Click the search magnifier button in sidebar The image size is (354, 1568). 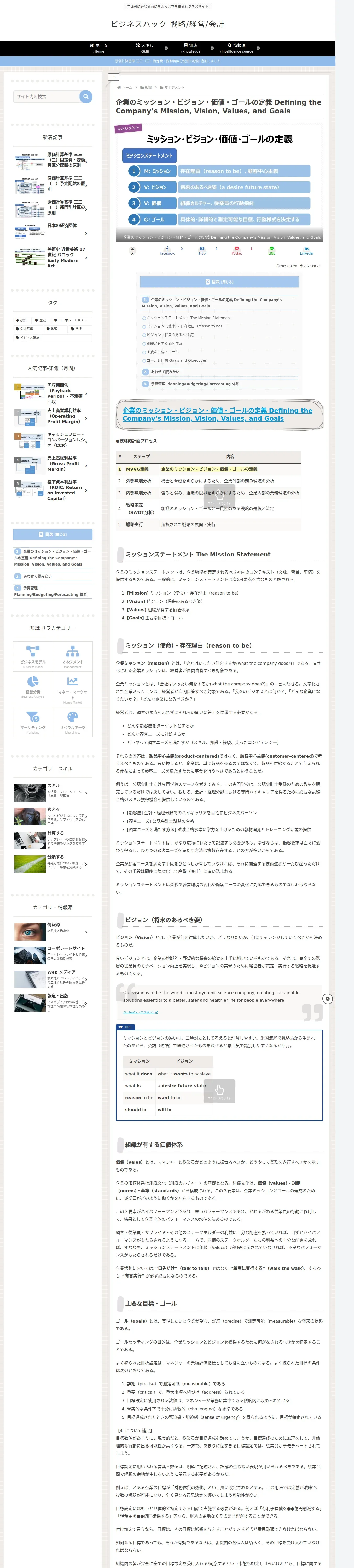(x=86, y=96)
